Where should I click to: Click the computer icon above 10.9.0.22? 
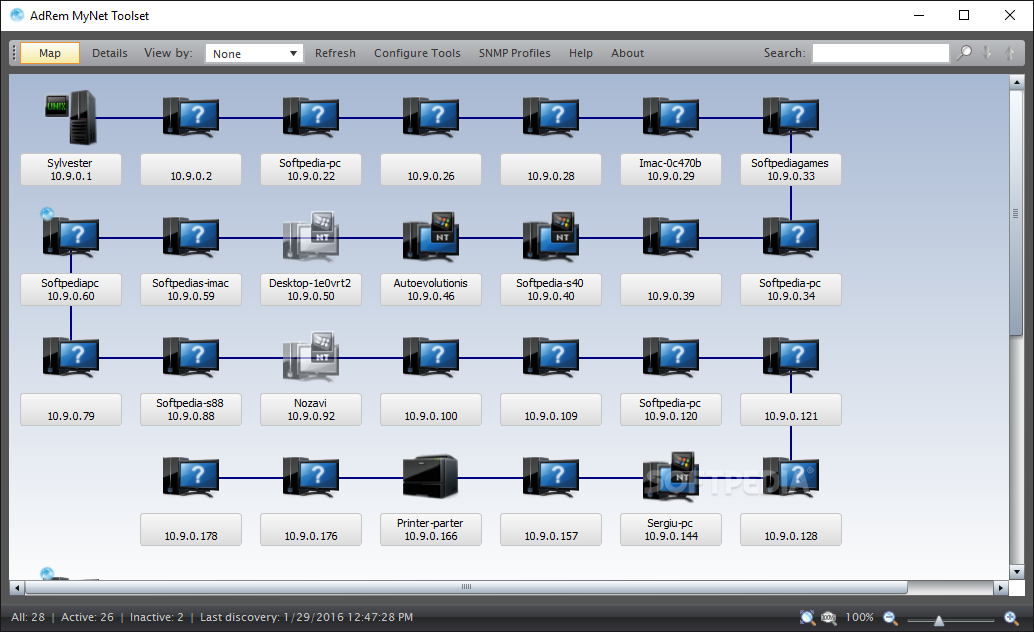pos(311,117)
